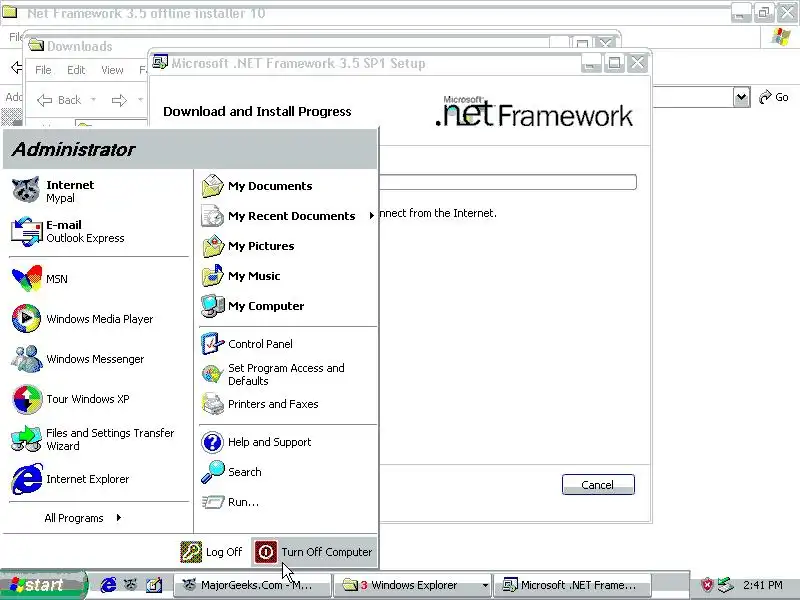Click third quick launch icon on taskbar
This screenshot has width=800, height=600.
[x=154, y=585]
